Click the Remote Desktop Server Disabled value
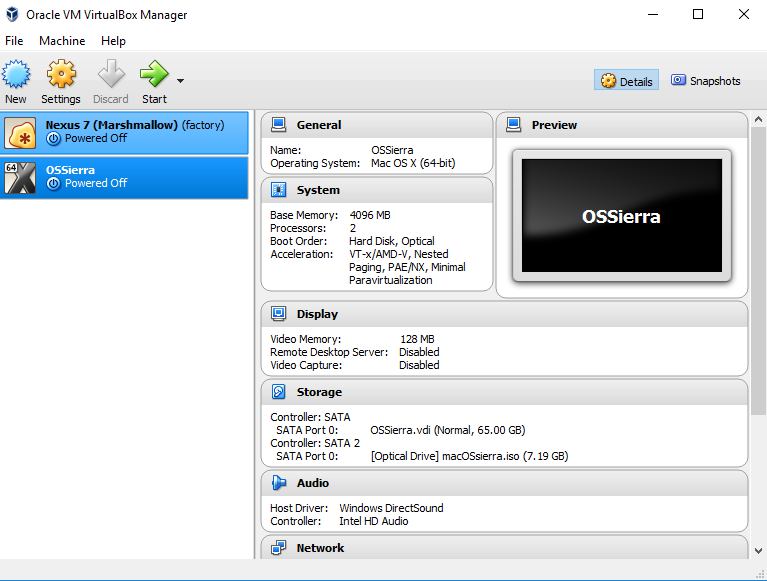The image size is (767, 581). [x=419, y=352]
